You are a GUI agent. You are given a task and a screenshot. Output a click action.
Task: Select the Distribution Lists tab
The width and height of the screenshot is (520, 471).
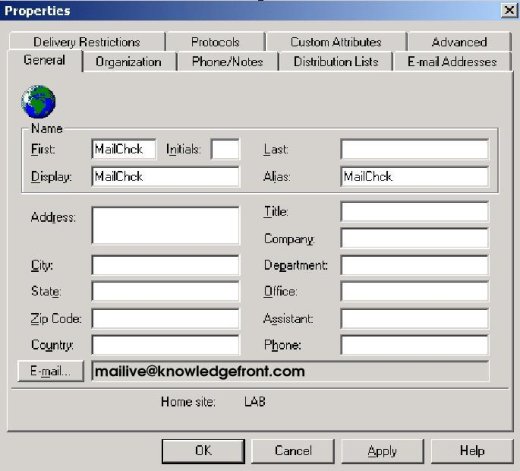[336, 62]
